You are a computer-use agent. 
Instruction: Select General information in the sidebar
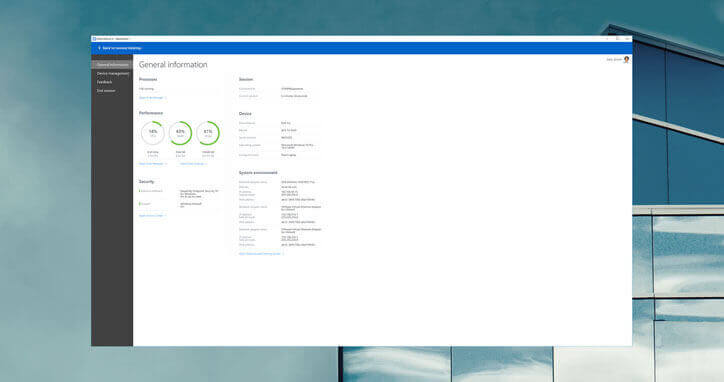(x=112, y=65)
